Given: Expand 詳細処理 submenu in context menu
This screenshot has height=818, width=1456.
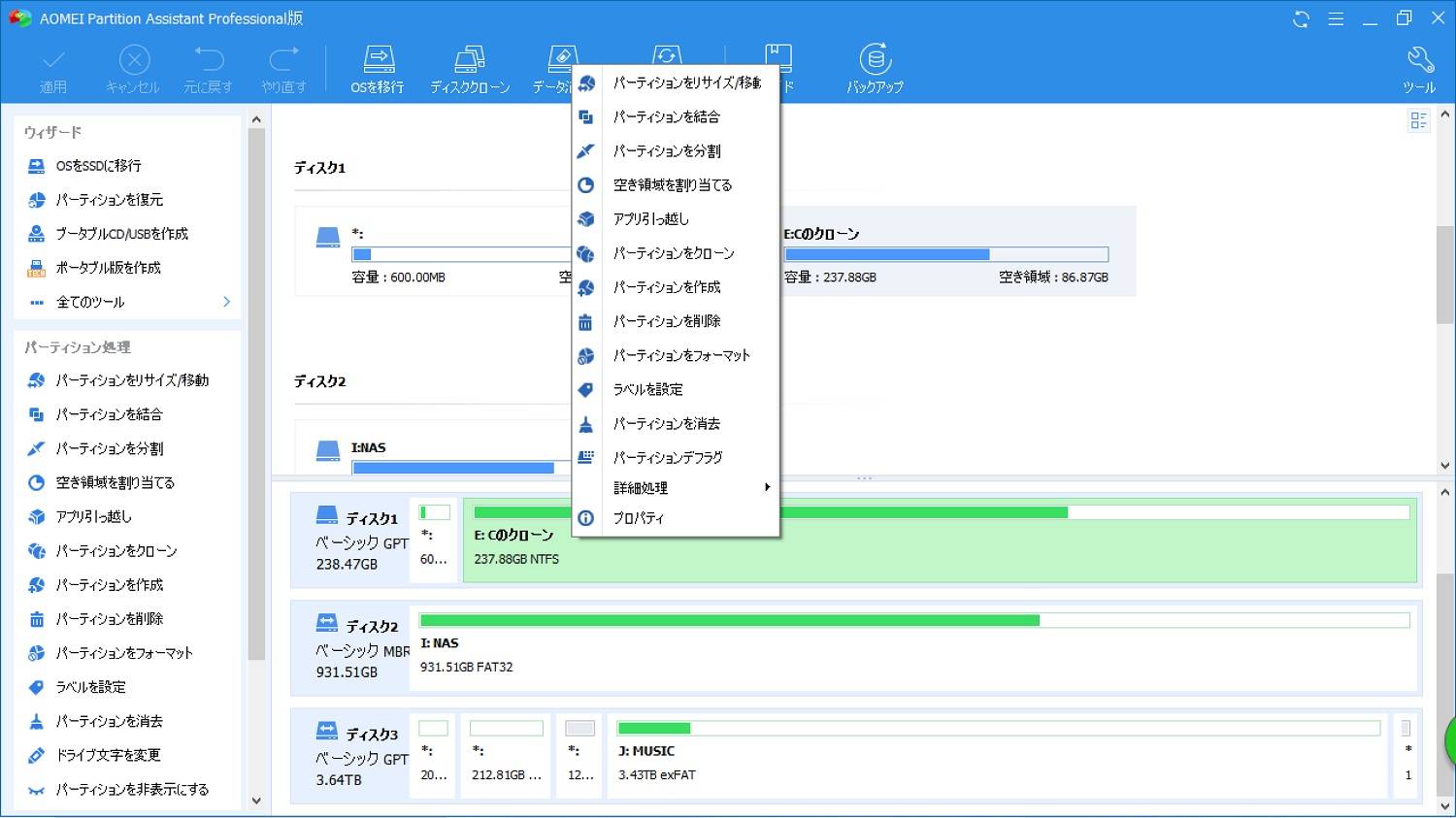Looking at the screenshot, I should 676,488.
